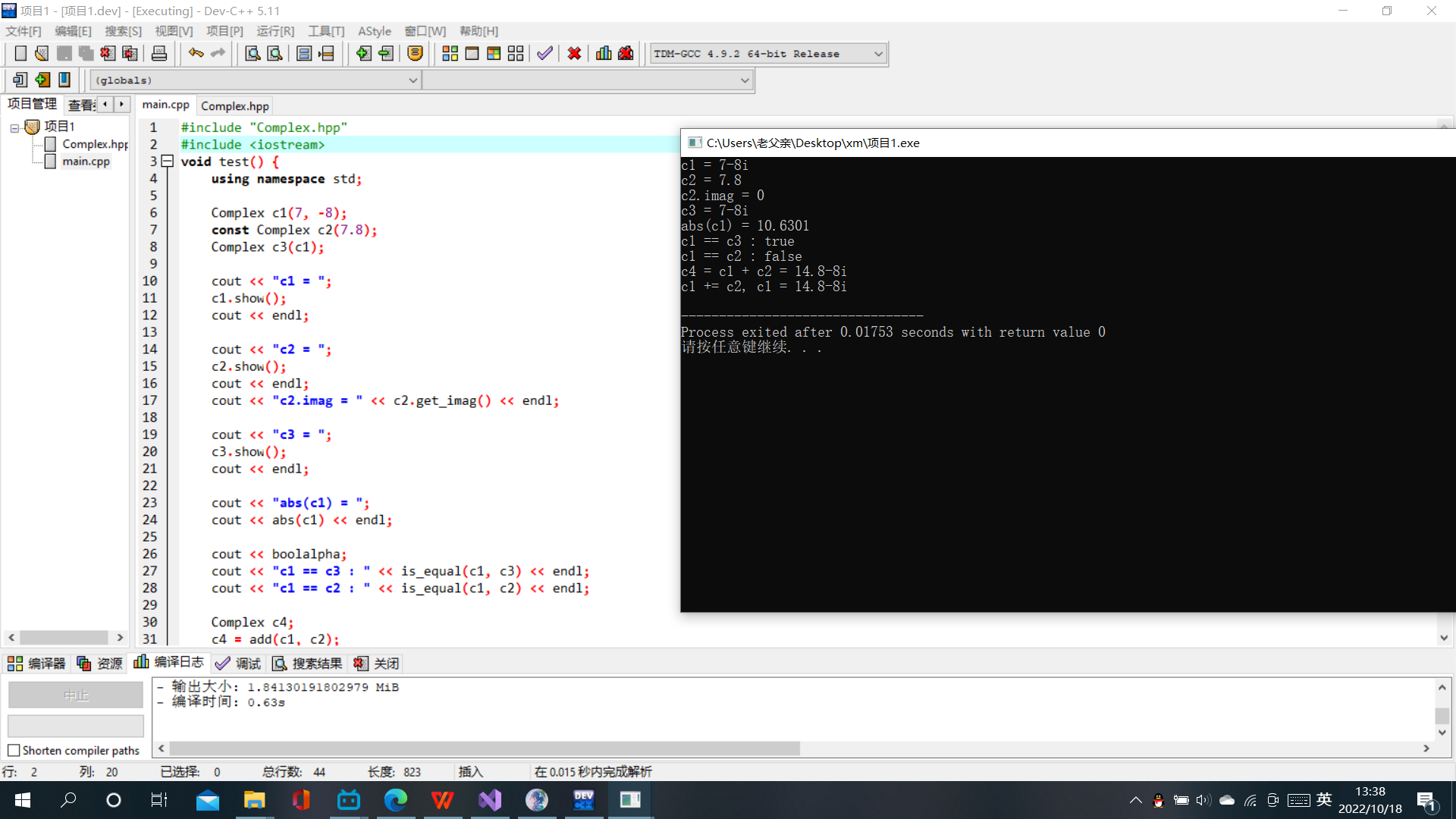Click the Undo arrow icon
Viewport: 1456px width, 819px height.
point(196,53)
